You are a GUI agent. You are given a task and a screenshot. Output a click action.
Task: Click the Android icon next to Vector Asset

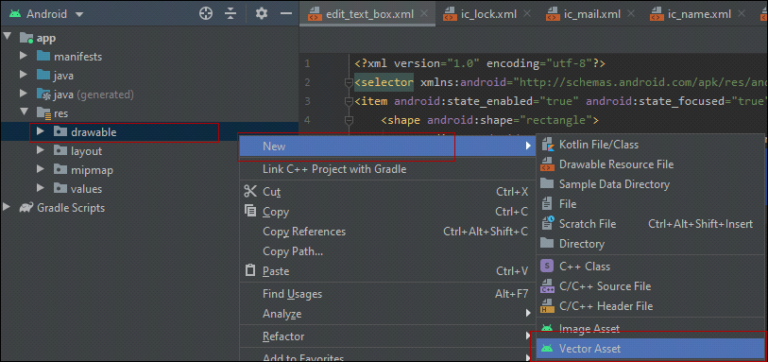547,349
